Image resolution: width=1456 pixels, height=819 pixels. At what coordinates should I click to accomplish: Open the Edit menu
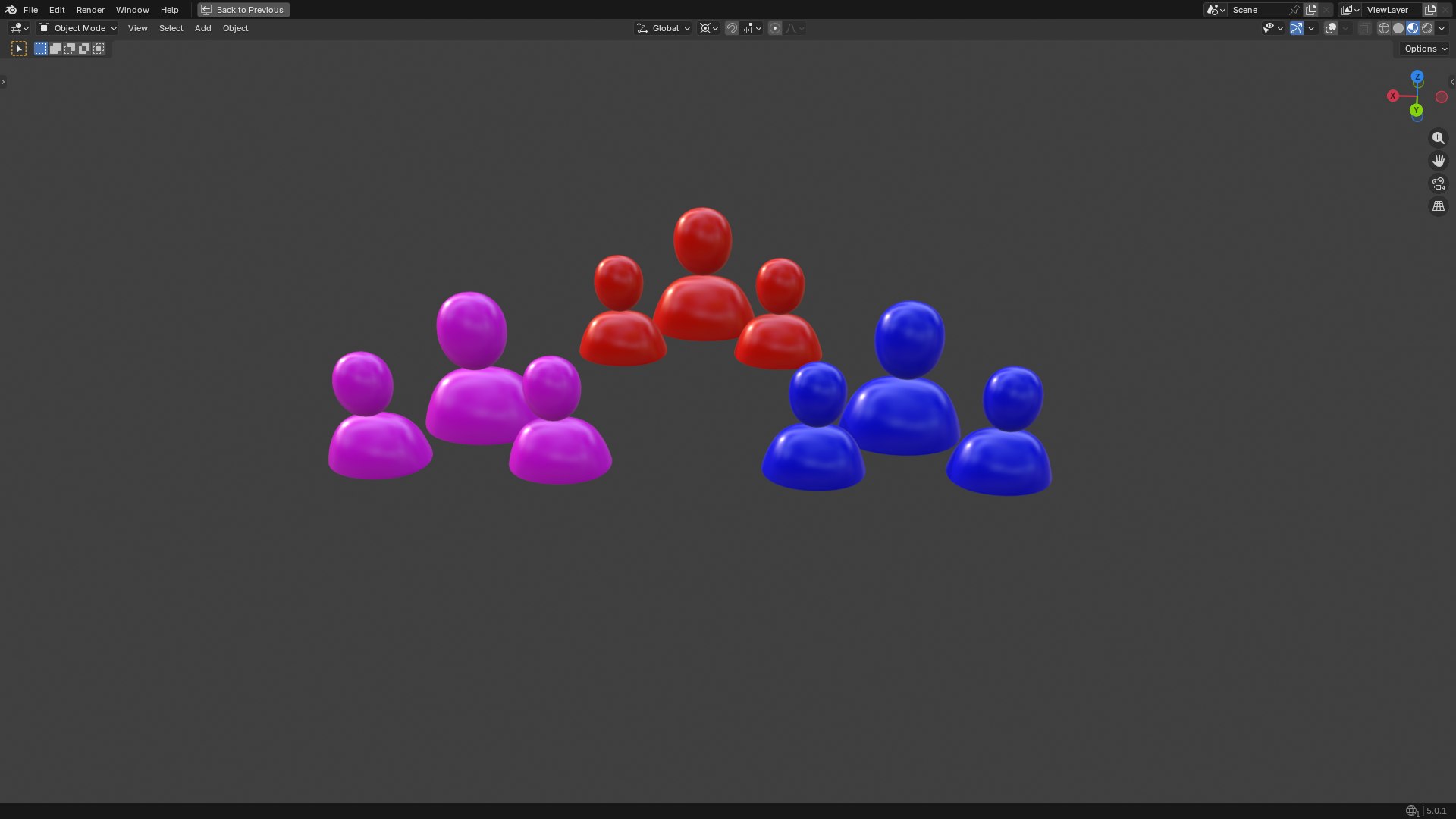(x=57, y=10)
